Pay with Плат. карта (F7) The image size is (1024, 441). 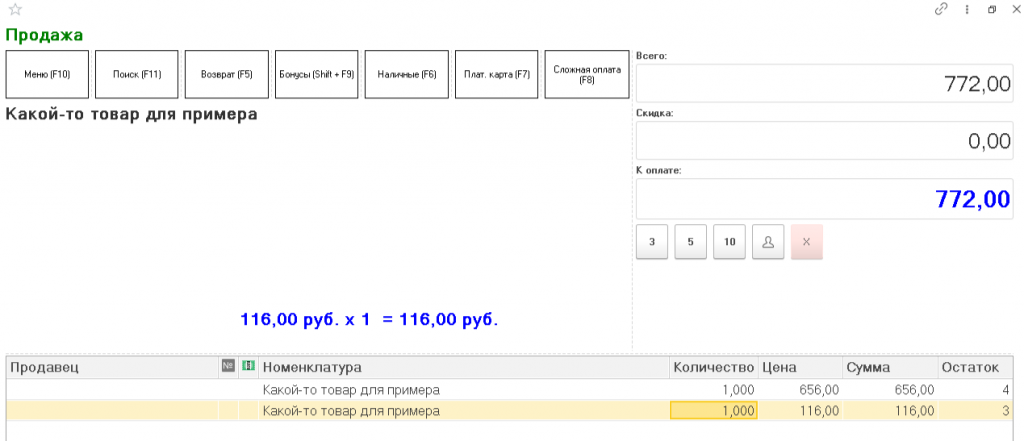pyautogui.click(x=496, y=74)
